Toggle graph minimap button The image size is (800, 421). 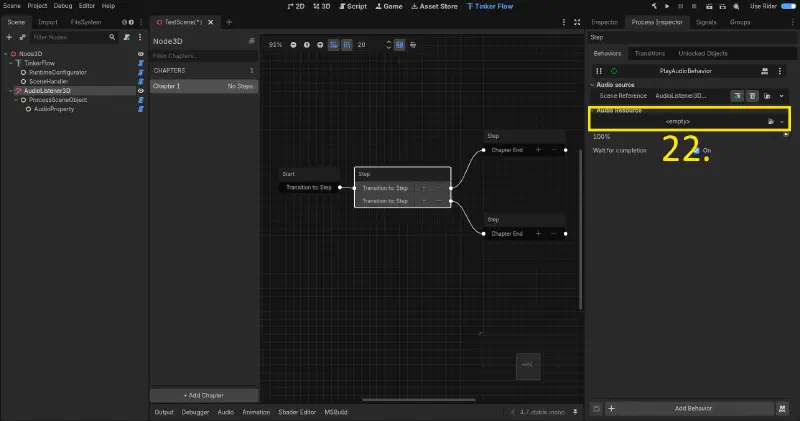tap(399, 45)
